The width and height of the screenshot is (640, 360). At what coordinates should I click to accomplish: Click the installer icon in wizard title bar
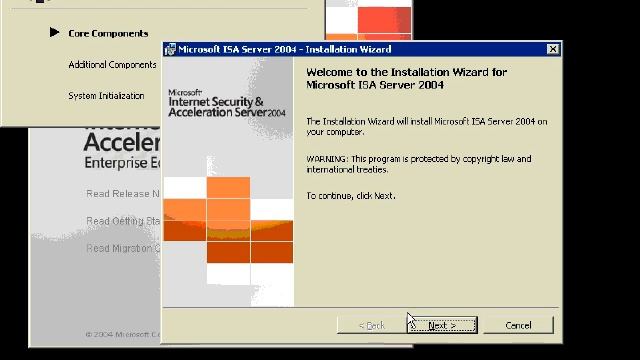pyautogui.click(x=170, y=49)
